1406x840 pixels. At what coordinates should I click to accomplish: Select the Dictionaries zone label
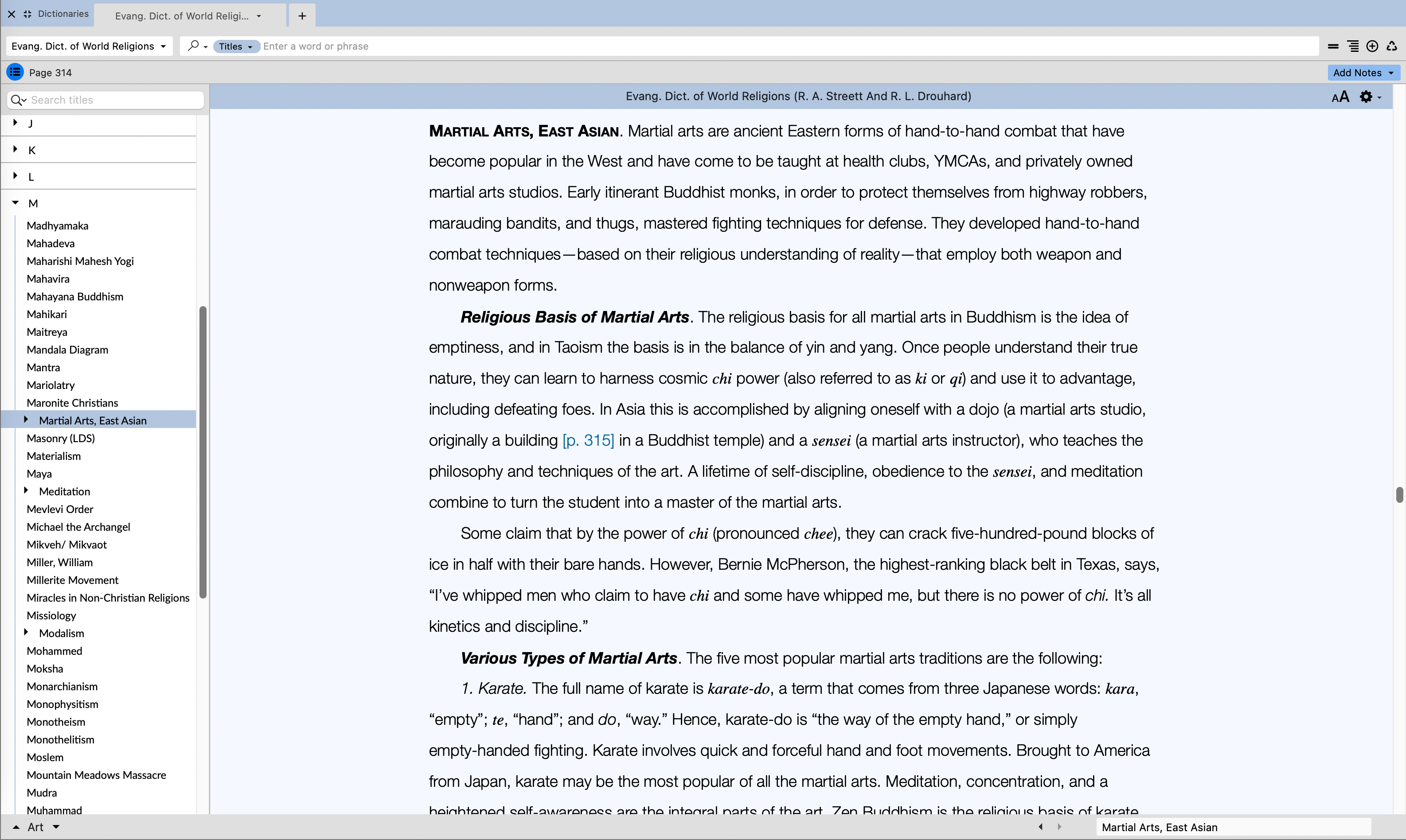tap(63, 14)
